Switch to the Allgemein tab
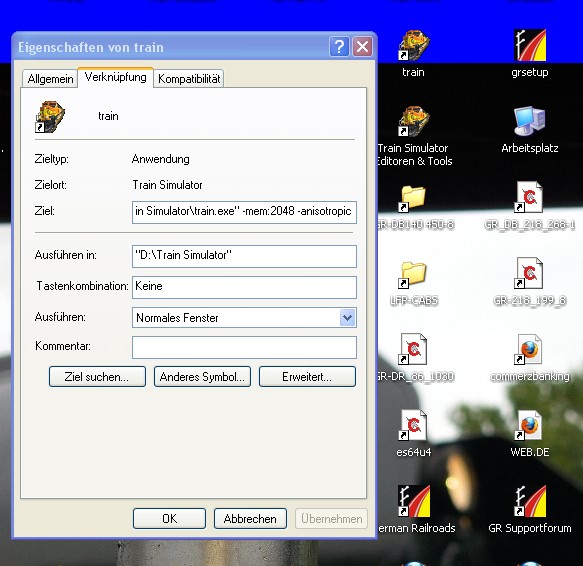 [50, 79]
